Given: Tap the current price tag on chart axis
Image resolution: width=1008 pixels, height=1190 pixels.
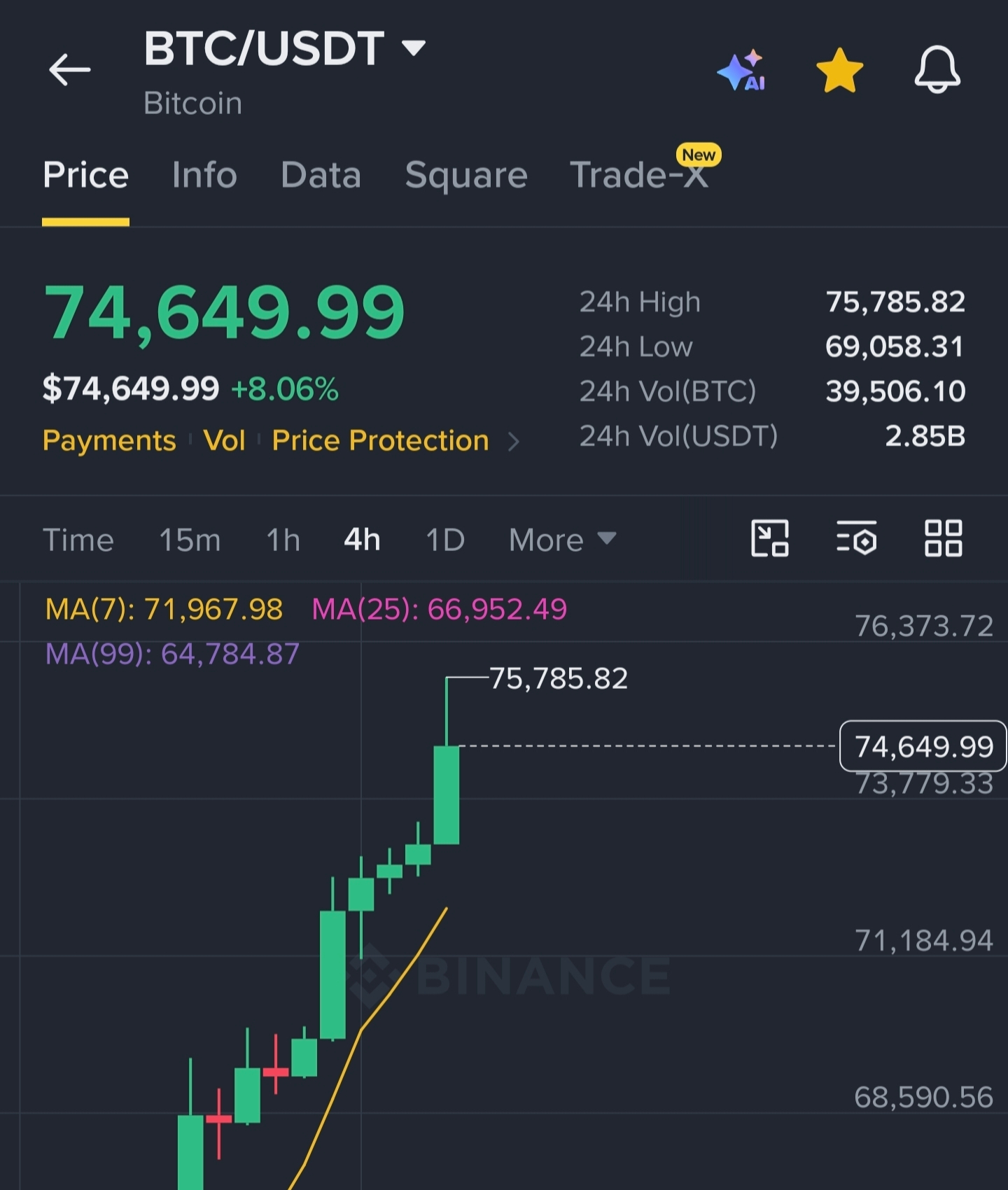Looking at the screenshot, I should (923, 746).
